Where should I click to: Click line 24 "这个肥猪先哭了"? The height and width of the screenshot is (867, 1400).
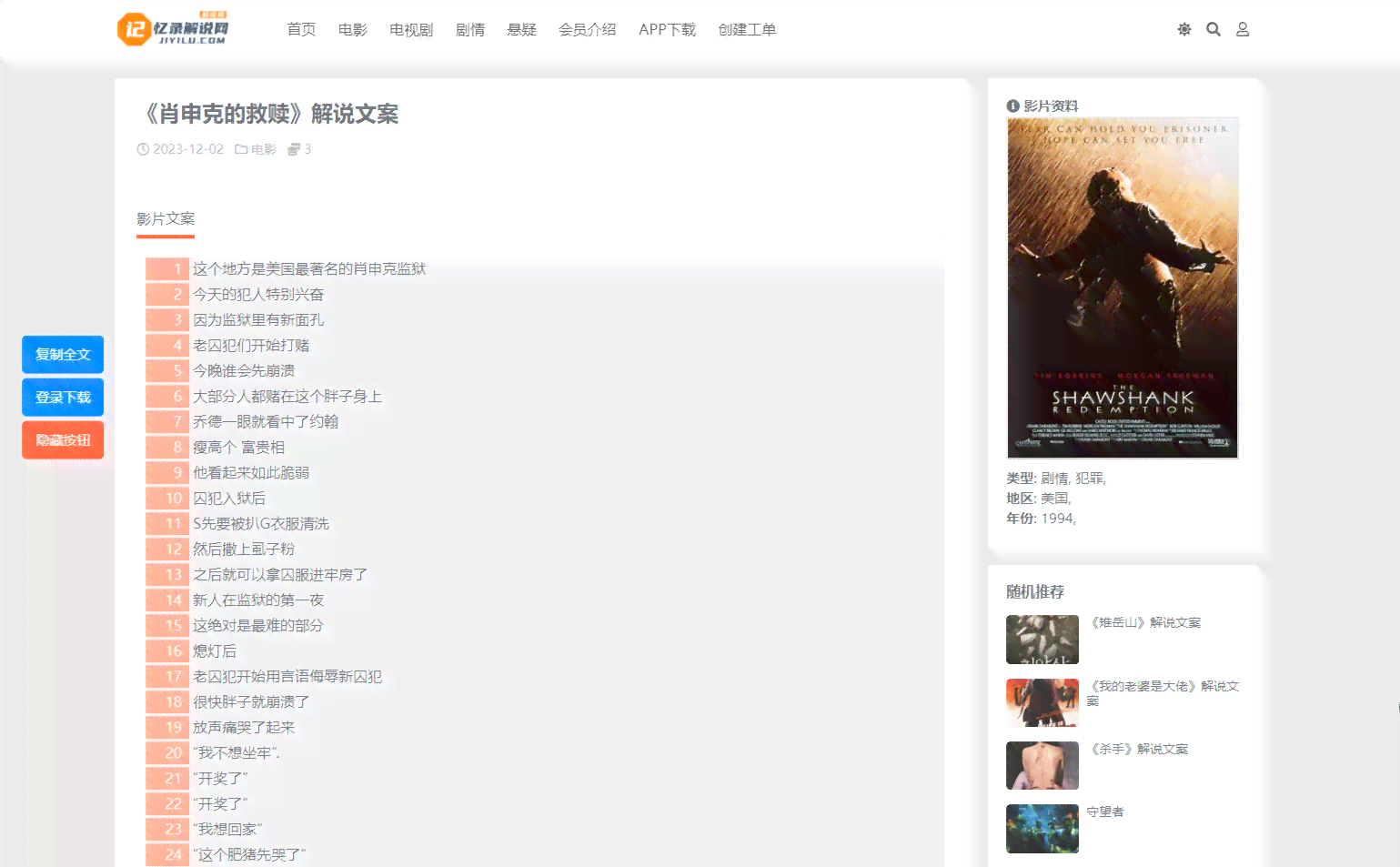click(249, 854)
